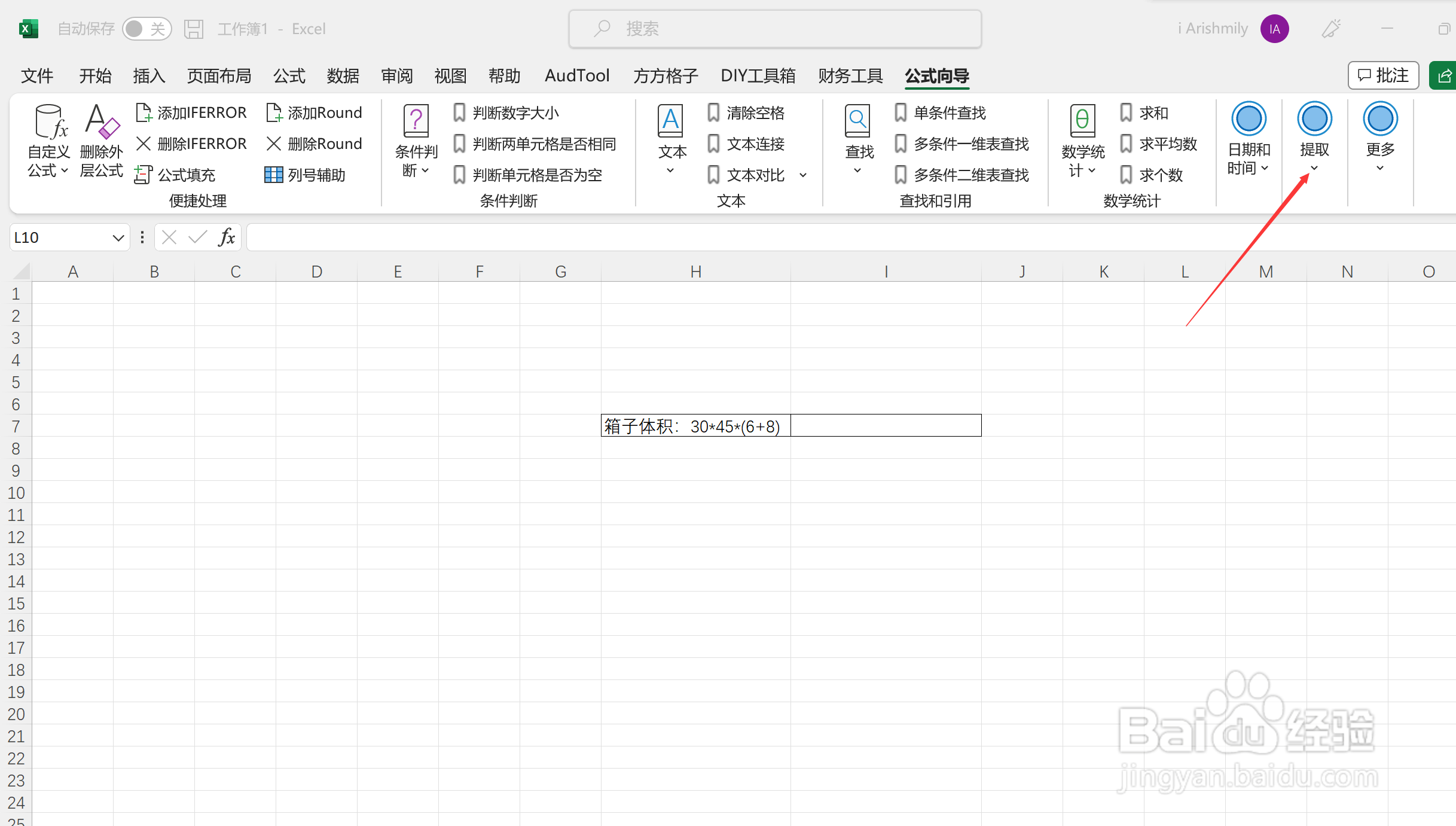This screenshot has width=1456, height=826.
Task: Open the 日期和时间 dropdown
Action: point(1249,139)
